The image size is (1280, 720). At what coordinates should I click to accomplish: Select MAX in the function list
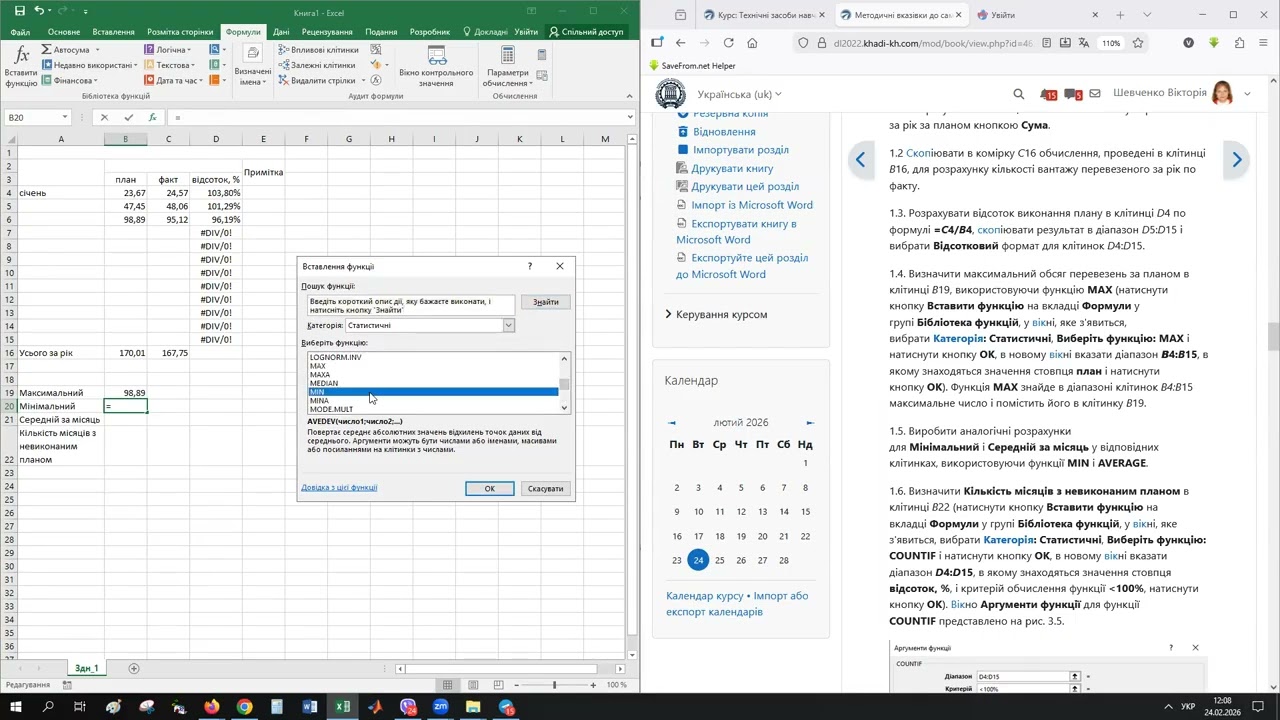click(318, 366)
